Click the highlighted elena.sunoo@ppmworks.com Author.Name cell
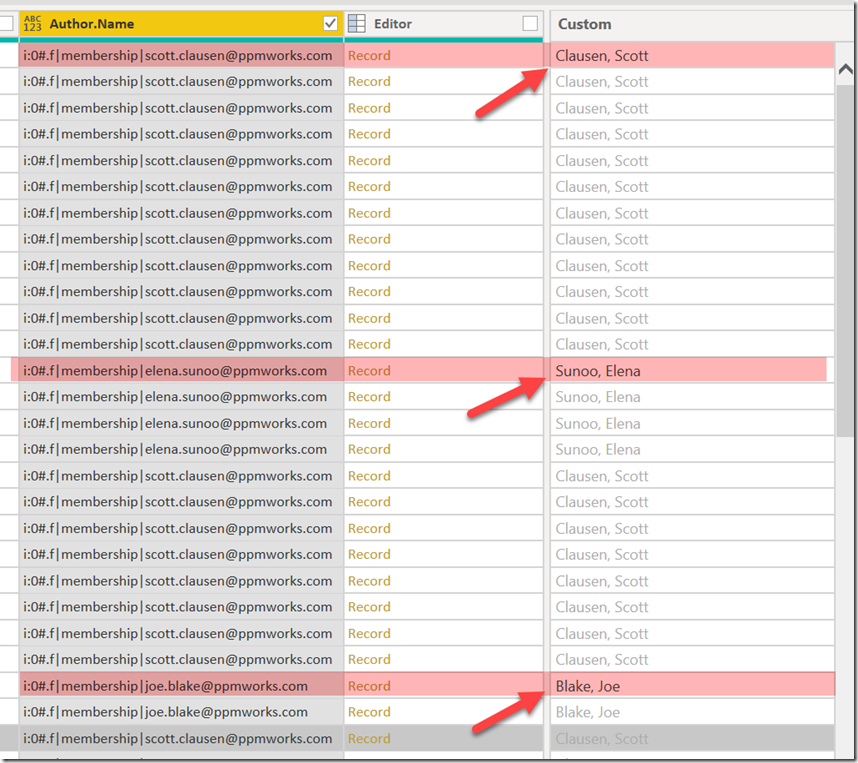Screen dimensions: 858x763 click(181, 371)
